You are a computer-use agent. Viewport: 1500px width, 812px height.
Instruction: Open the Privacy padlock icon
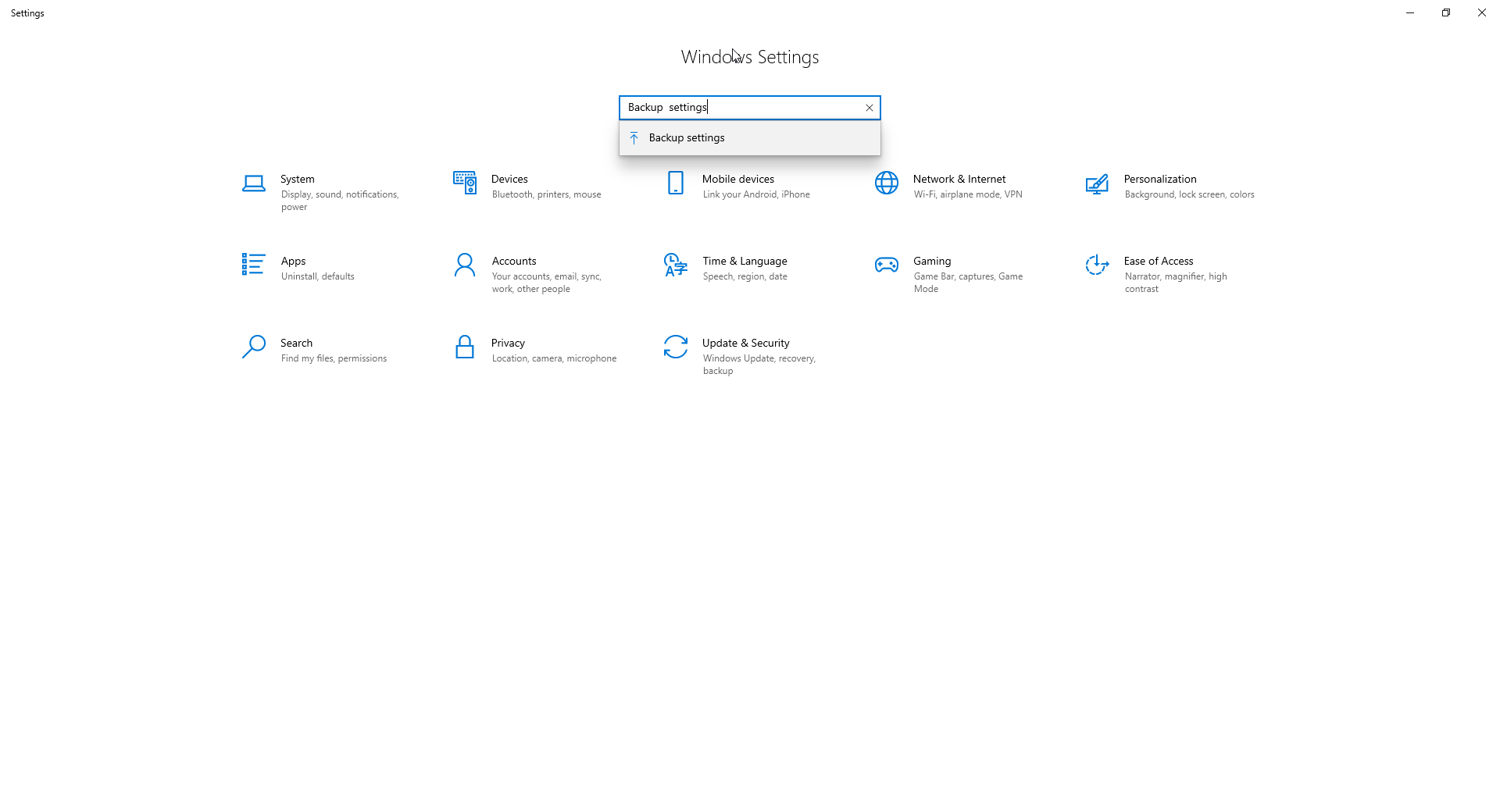point(465,347)
